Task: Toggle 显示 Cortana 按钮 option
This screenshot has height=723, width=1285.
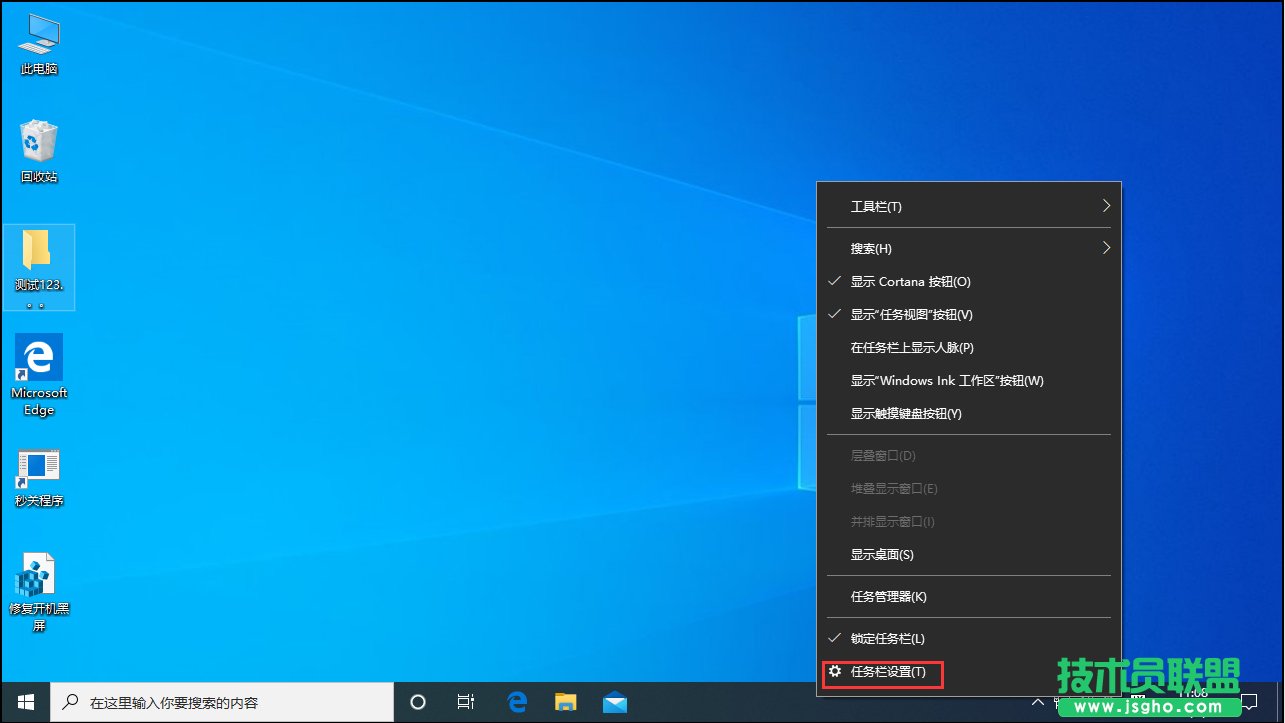Action: tap(909, 281)
